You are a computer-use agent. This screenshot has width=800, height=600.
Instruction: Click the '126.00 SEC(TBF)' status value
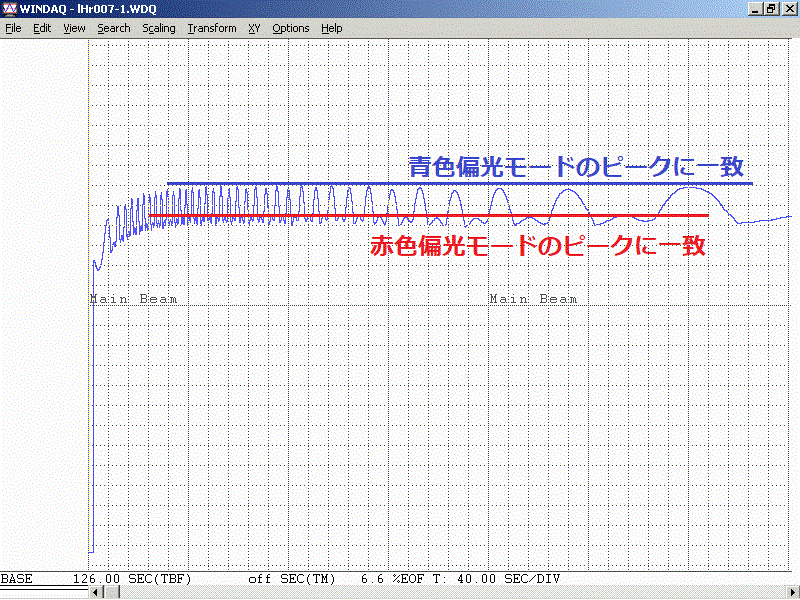132,579
